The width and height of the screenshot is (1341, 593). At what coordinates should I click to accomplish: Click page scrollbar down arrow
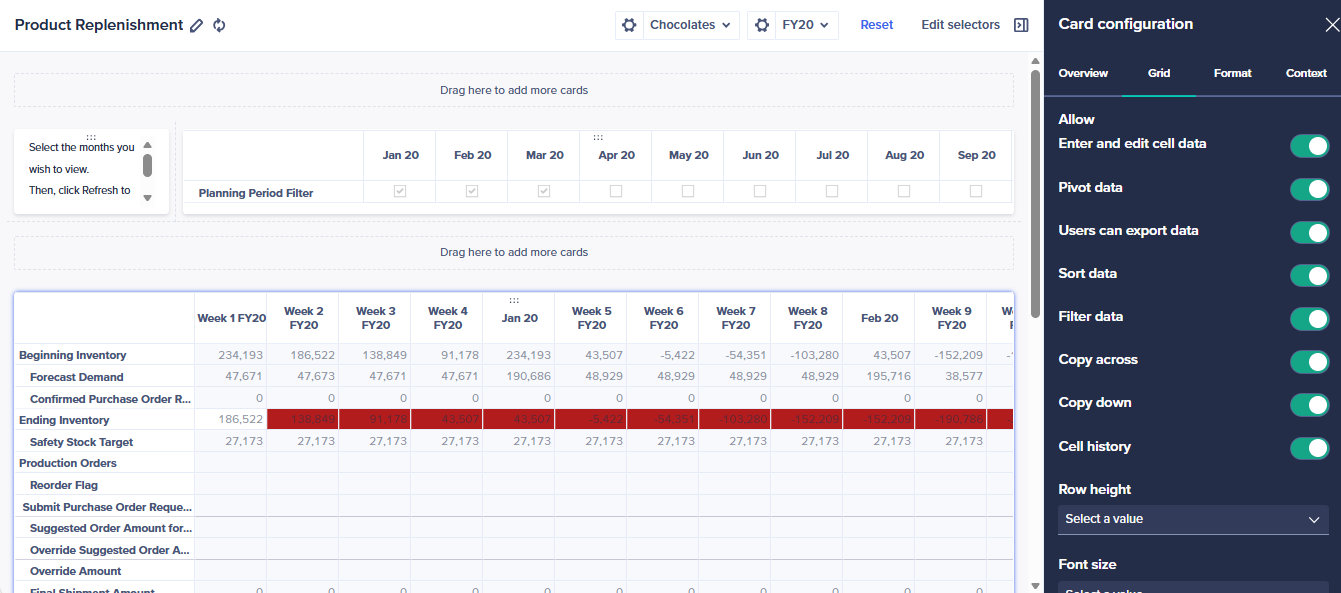tap(1035, 586)
